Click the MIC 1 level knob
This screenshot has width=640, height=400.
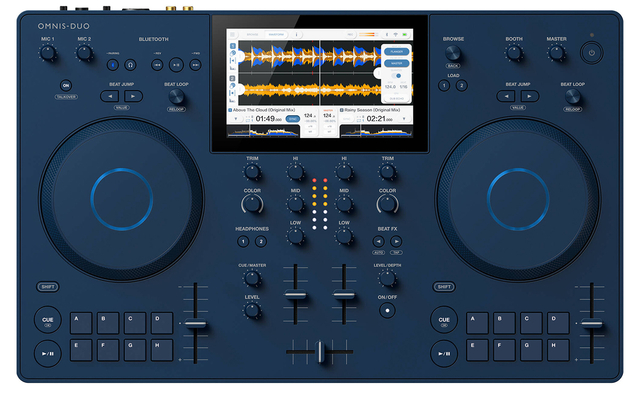[48, 53]
